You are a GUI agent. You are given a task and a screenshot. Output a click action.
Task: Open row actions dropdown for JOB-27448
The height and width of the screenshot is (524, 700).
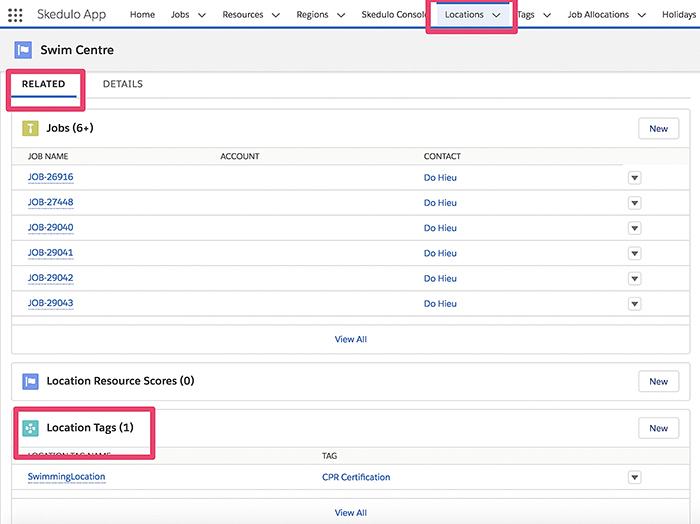pyautogui.click(x=634, y=203)
